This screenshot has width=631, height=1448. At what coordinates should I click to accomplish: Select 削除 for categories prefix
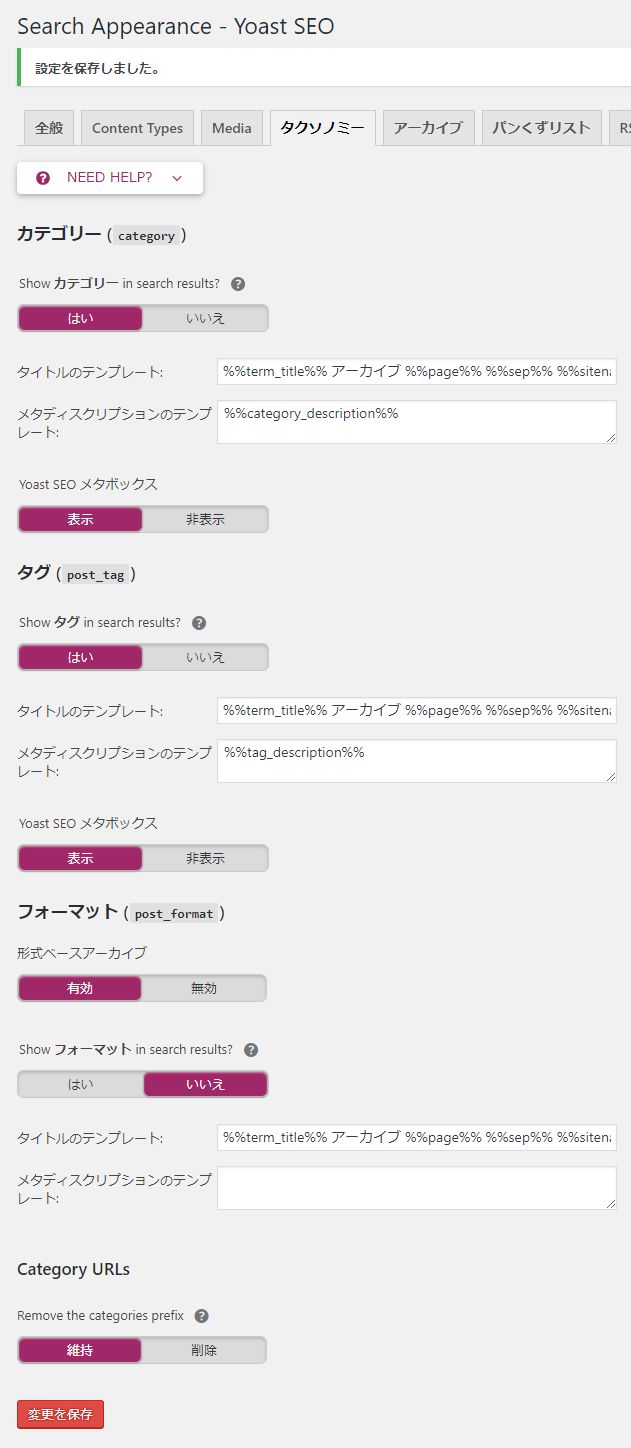click(x=204, y=1350)
